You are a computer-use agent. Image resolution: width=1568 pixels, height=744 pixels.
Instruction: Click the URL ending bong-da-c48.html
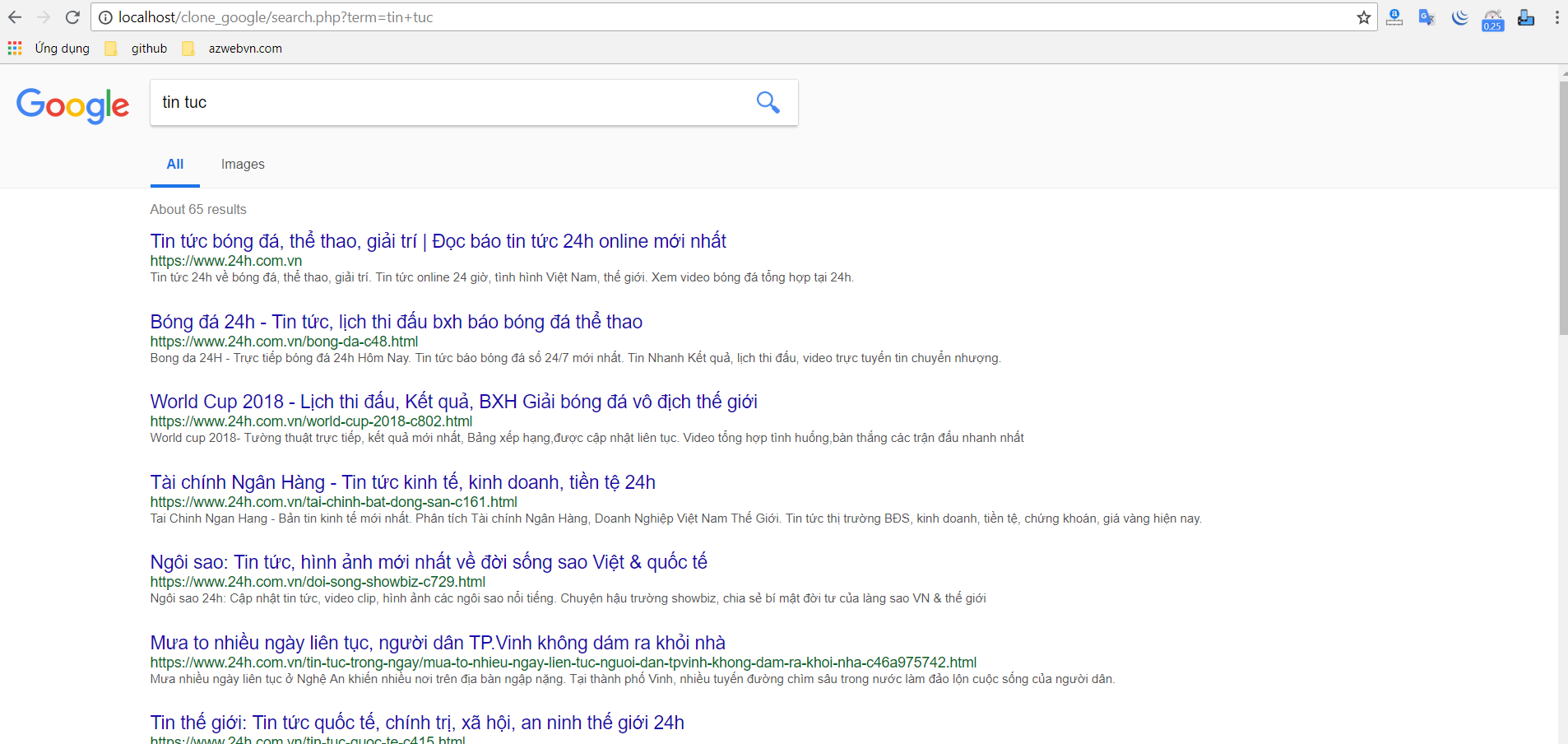point(284,342)
